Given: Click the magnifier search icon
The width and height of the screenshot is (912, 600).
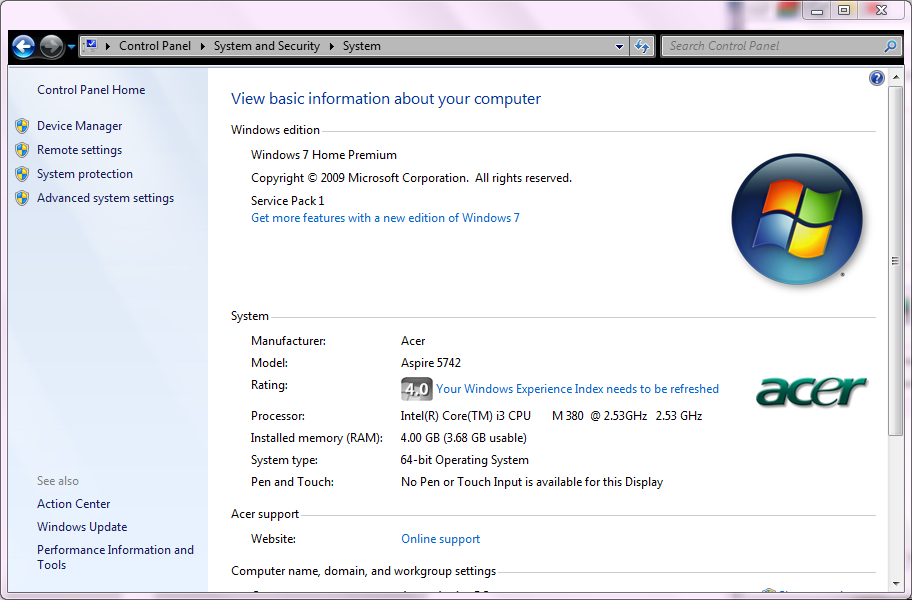Looking at the screenshot, I should (x=890, y=46).
